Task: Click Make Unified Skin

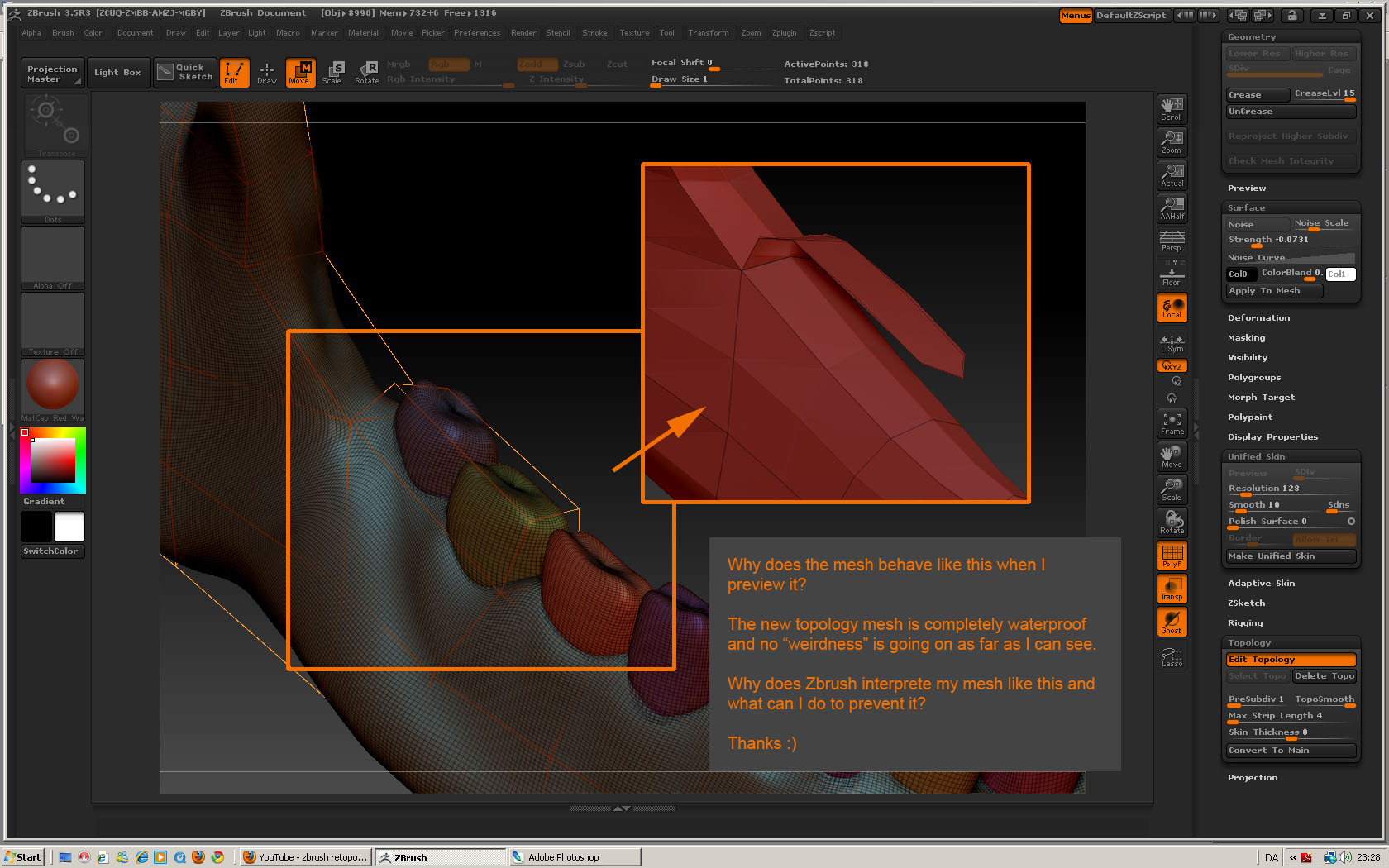Action: click(1290, 556)
